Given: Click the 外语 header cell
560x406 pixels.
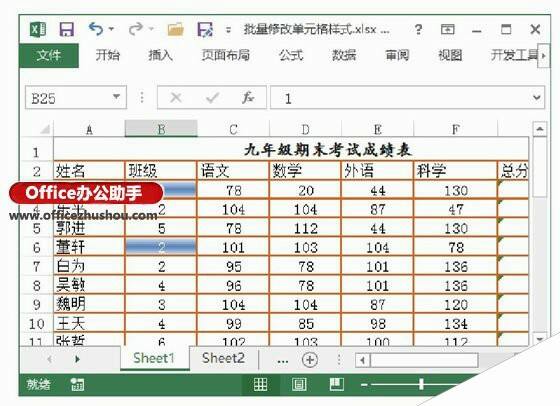Looking at the screenshot, I should point(377,171).
